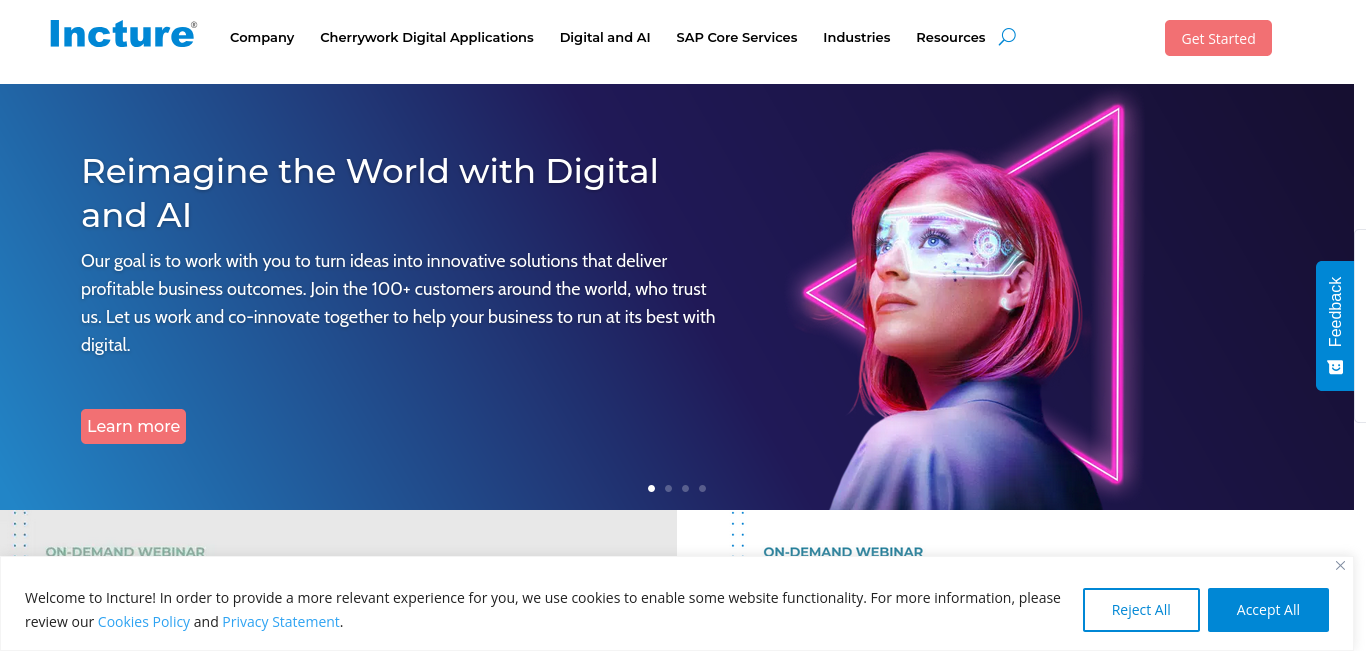Click the Learn more button

(x=133, y=426)
